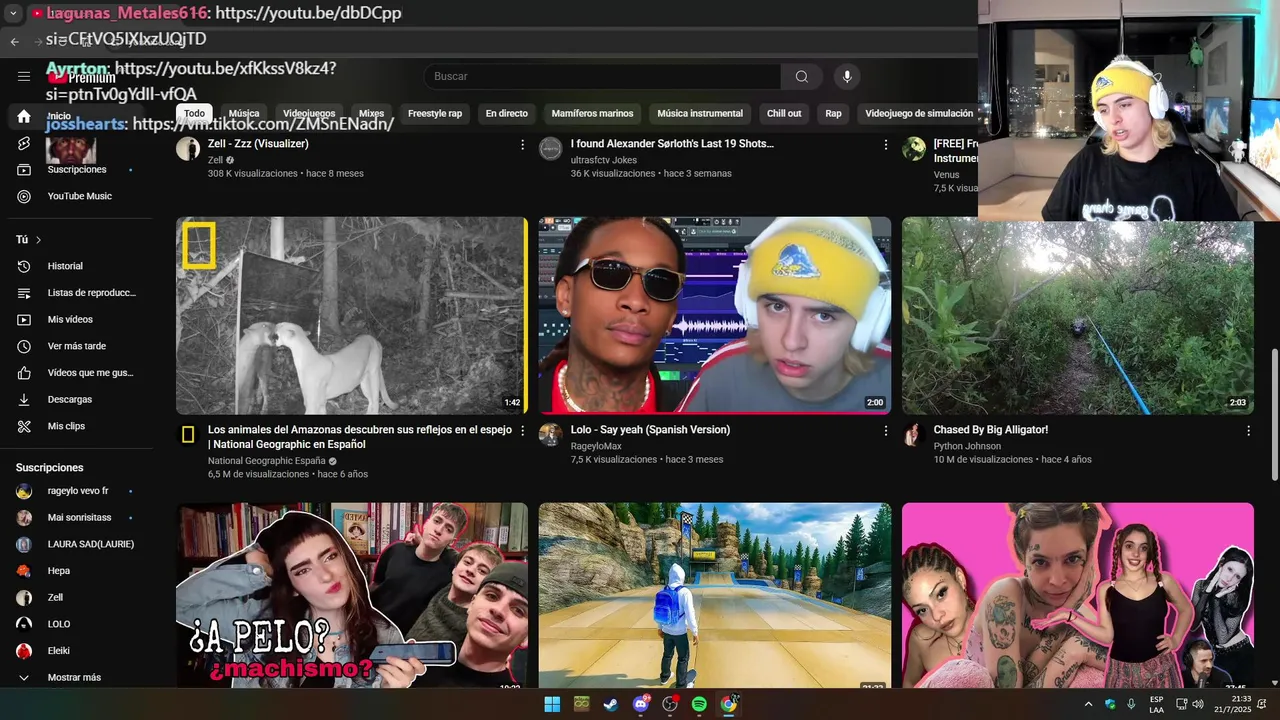
Task: Click the Zell channel avatar
Action: pyautogui.click(x=188, y=149)
